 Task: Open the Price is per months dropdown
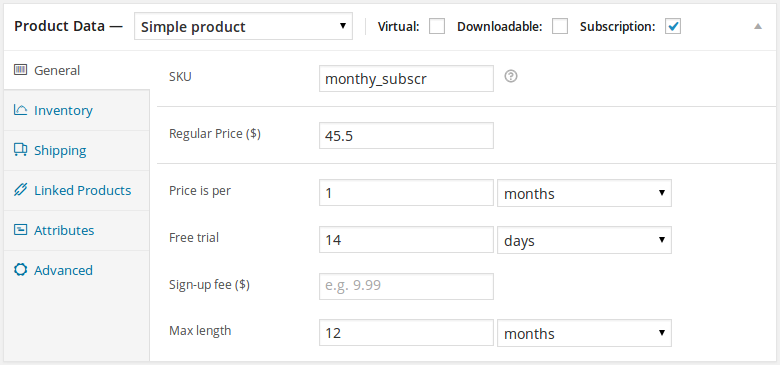(x=585, y=193)
